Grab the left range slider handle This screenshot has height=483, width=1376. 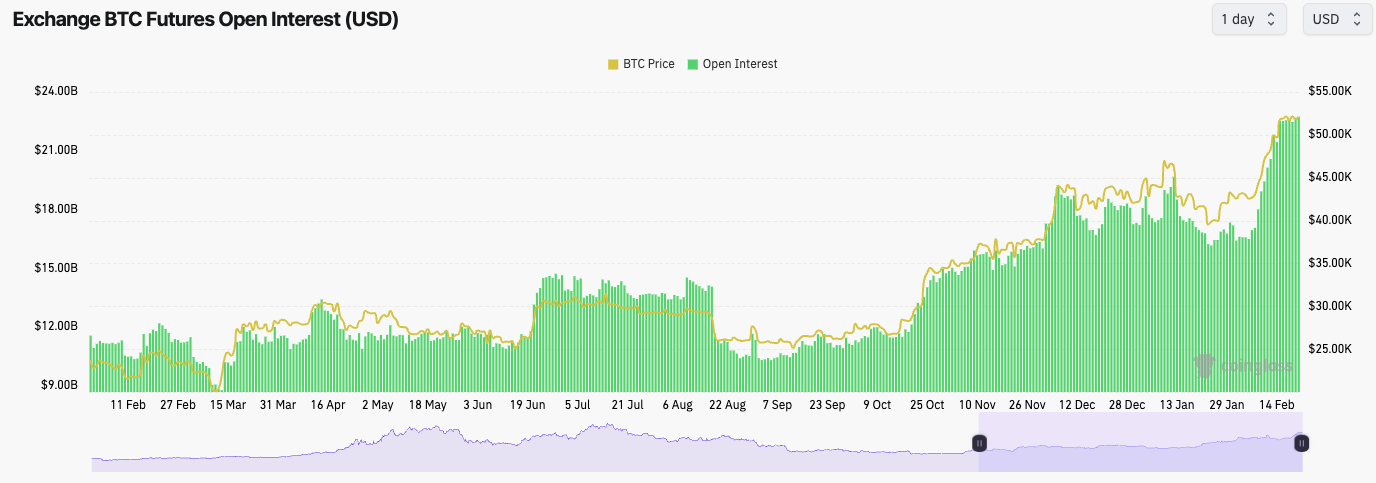tap(980, 443)
